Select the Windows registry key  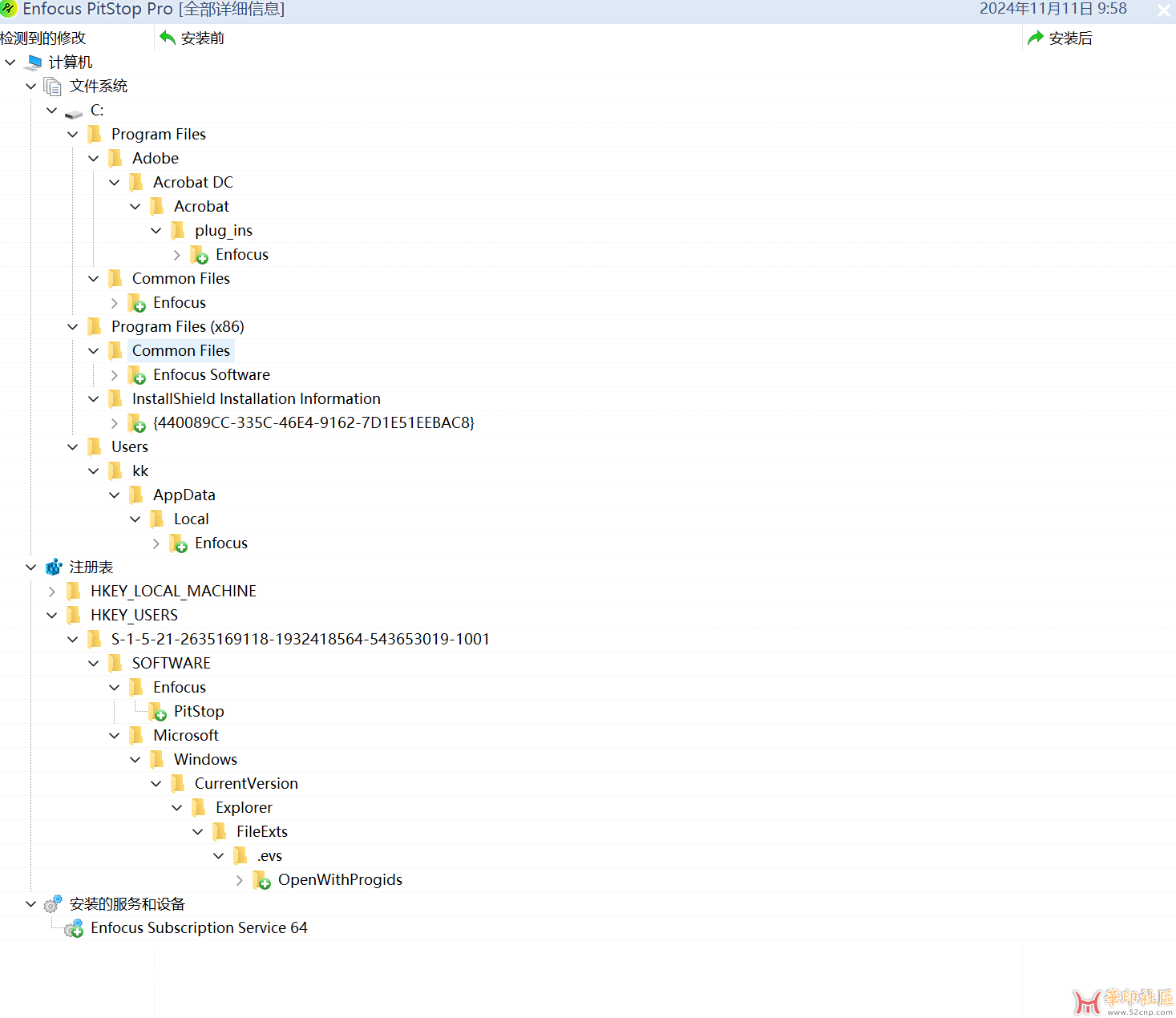(205, 759)
